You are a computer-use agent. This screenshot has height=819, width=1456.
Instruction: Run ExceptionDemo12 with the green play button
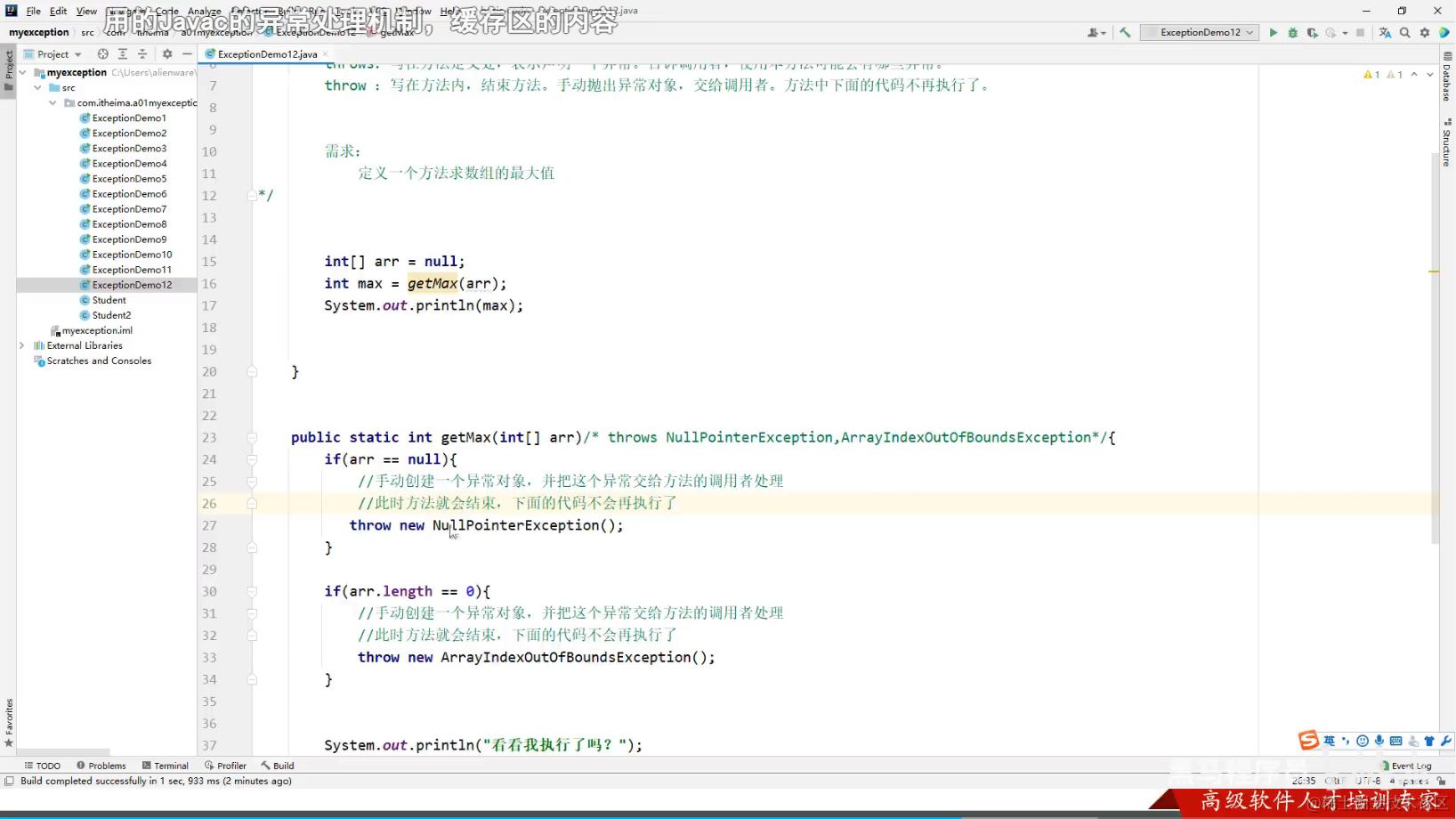click(1274, 33)
